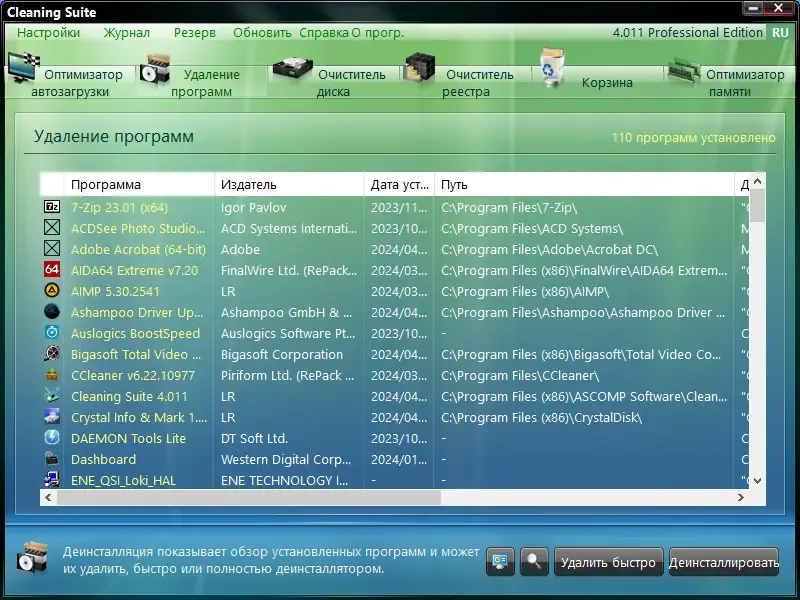
Task: Click the RU language button
Action: (x=780, y=33)
